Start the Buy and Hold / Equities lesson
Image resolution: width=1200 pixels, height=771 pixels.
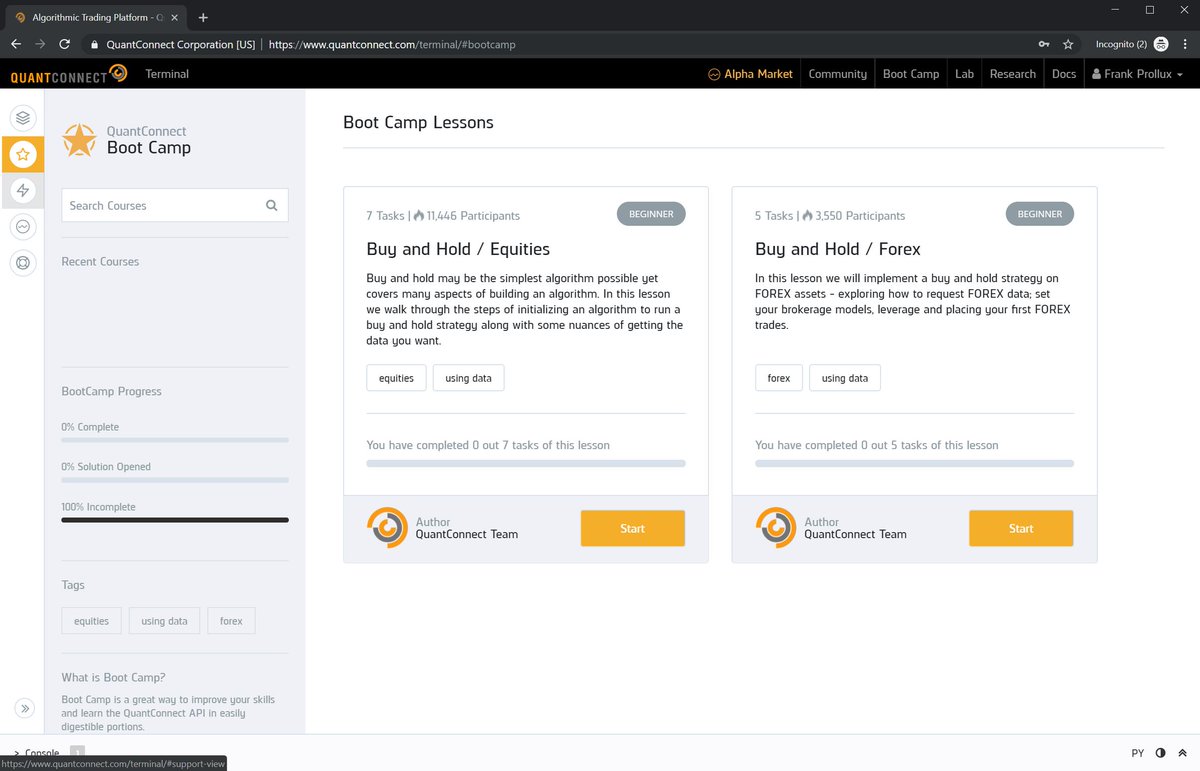[632, 528]
